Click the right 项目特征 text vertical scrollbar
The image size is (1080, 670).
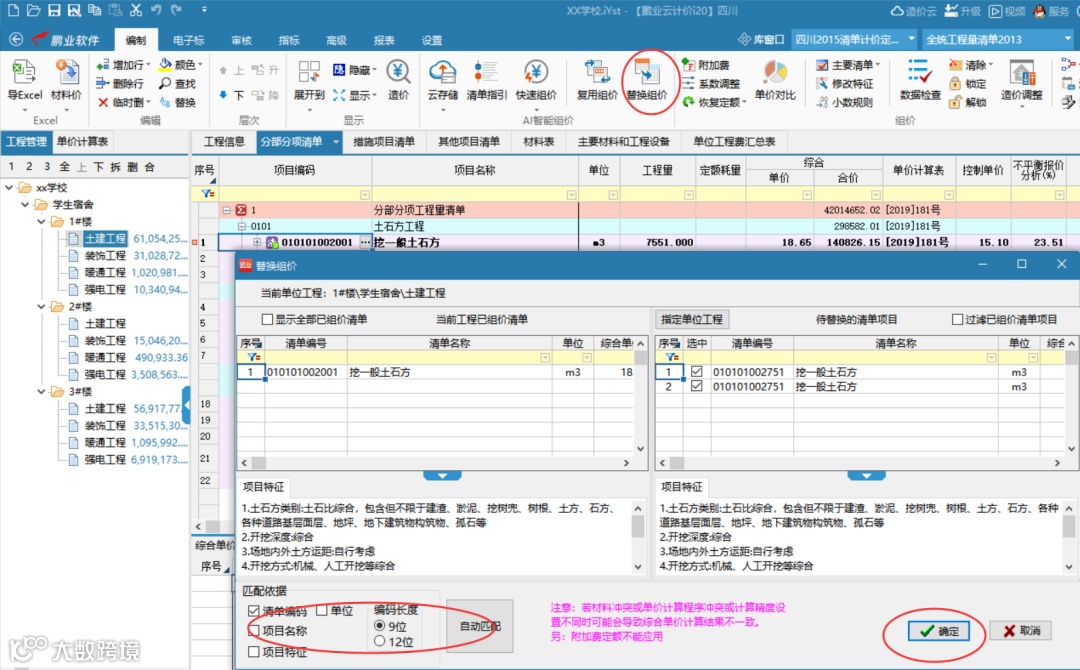[x=1068, y=537]
